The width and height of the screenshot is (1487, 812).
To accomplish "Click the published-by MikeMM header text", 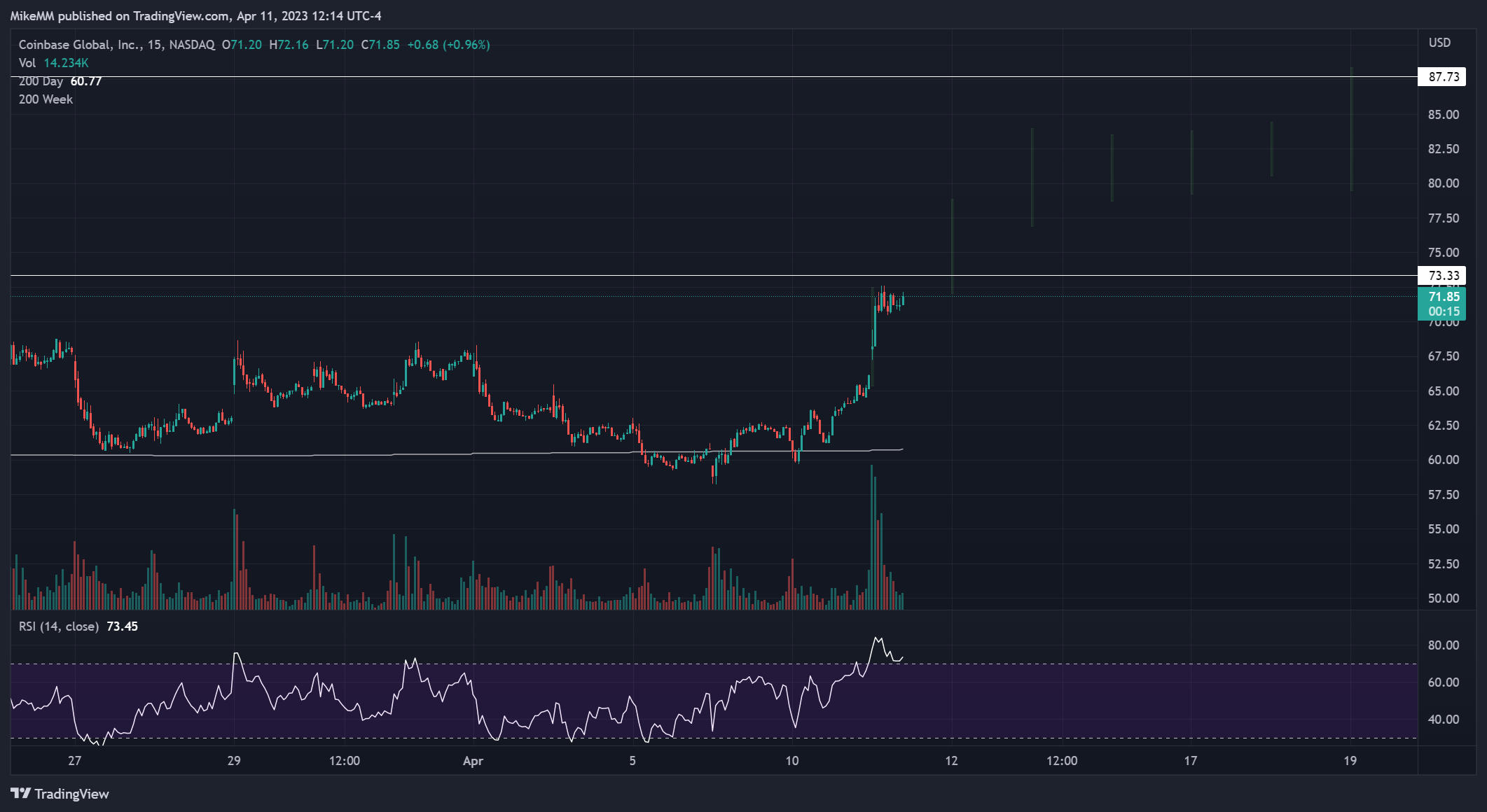I will [196, 16].
